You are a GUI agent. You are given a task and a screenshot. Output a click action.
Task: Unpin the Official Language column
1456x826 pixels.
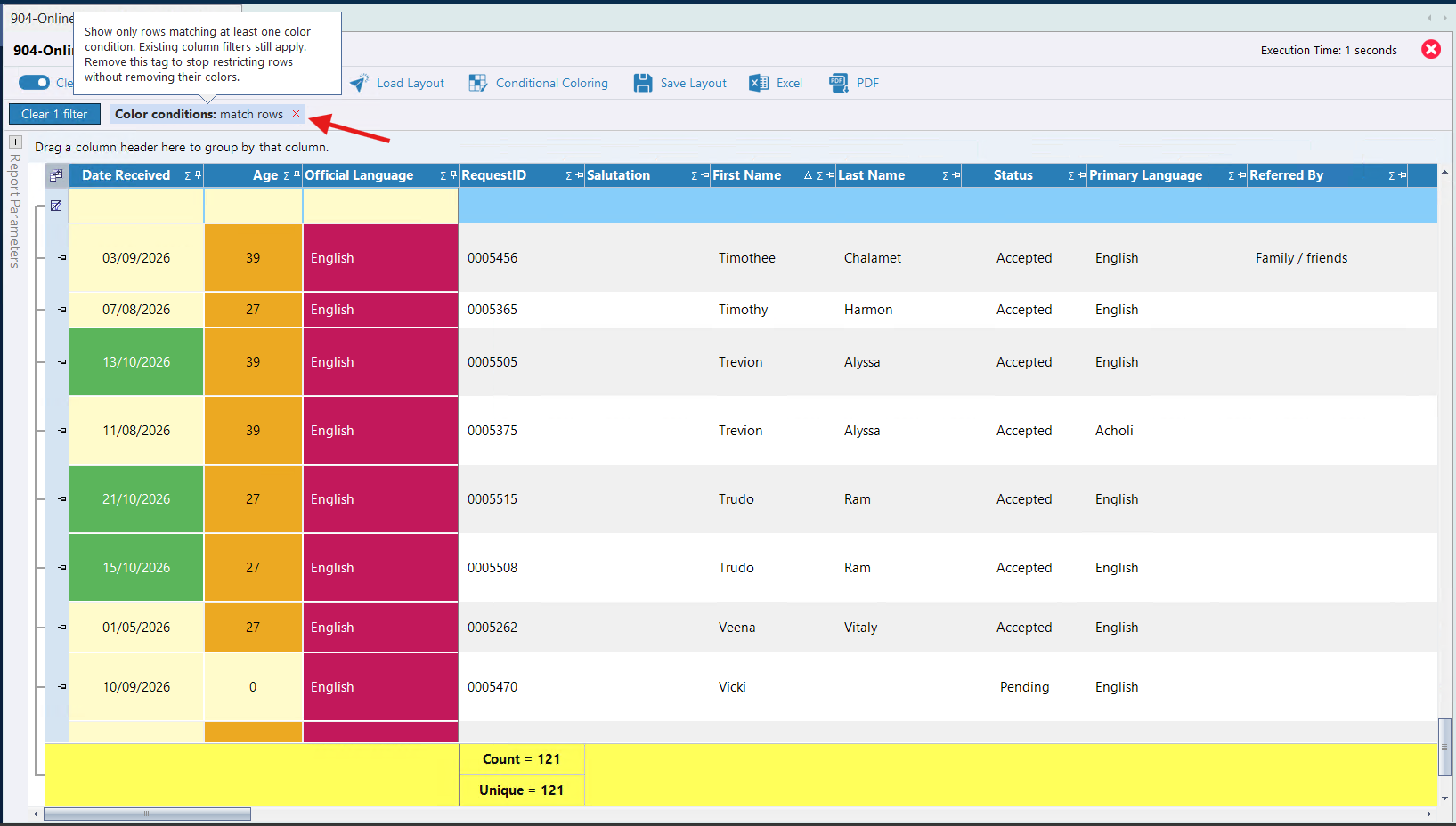[x=453, y=175]
